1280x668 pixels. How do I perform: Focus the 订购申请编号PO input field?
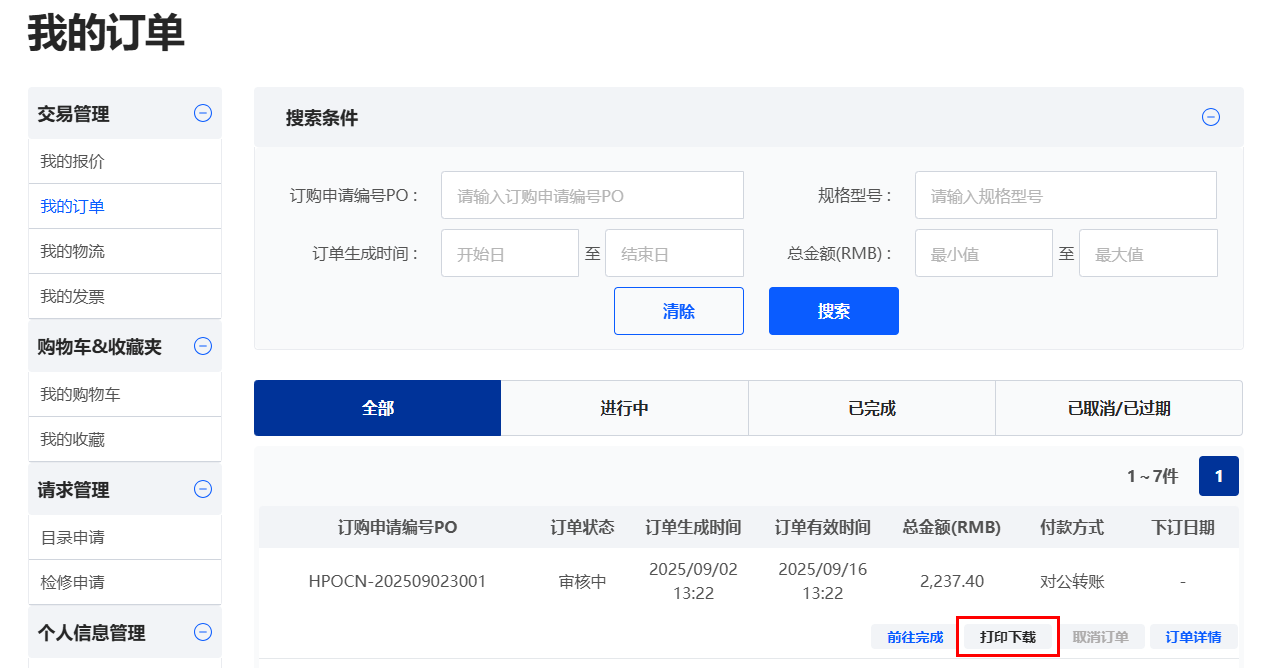(x=592, y=196)
